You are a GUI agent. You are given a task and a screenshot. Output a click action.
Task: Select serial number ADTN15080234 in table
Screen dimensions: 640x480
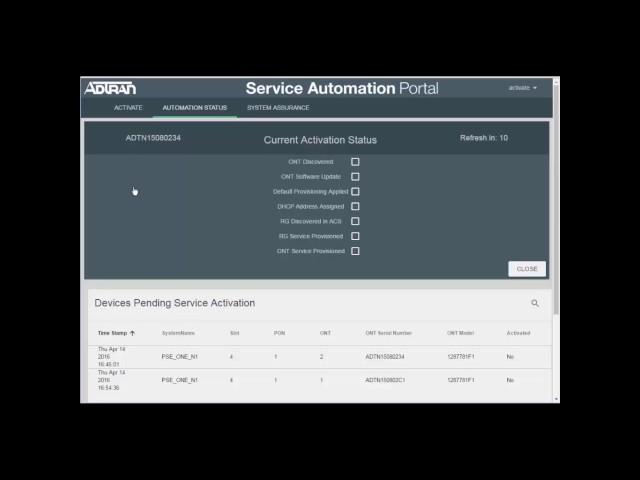click(x=384, y=357)
